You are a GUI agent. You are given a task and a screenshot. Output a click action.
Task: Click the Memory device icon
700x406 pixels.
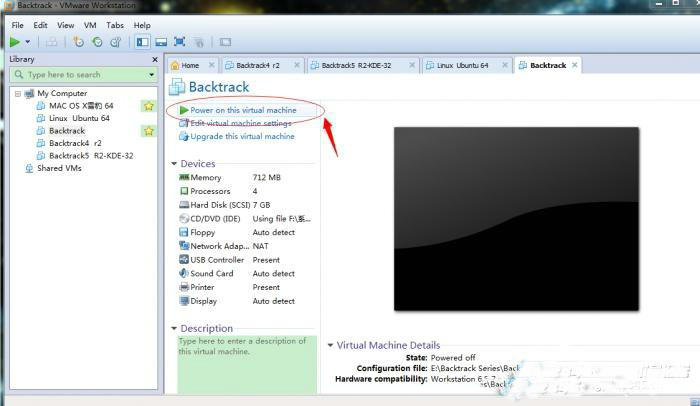183,177
